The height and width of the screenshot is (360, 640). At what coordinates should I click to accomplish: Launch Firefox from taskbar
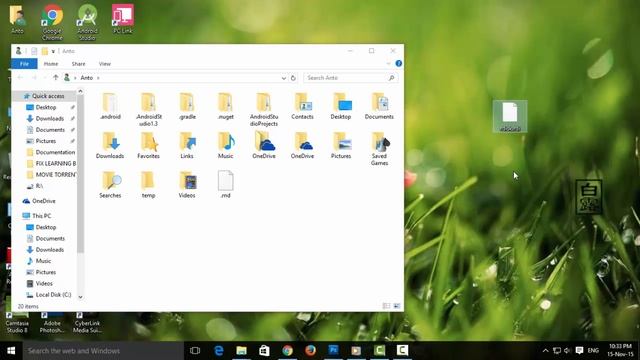[310, 351]
